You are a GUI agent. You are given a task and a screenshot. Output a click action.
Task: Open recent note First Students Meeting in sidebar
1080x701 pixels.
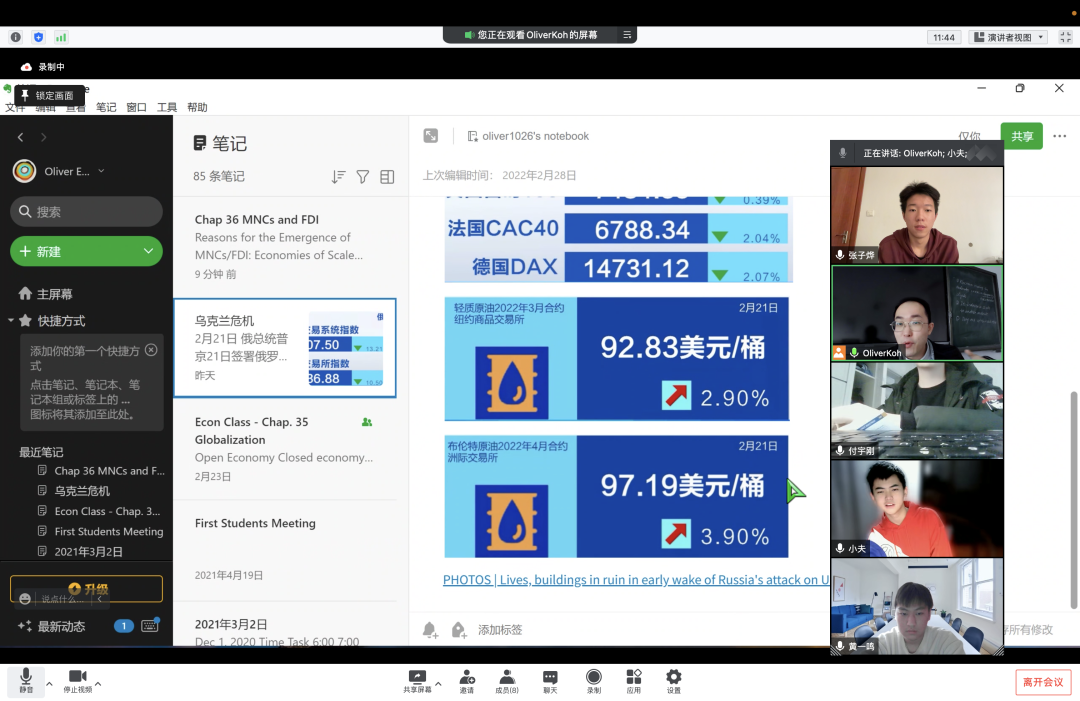(101, 531)
